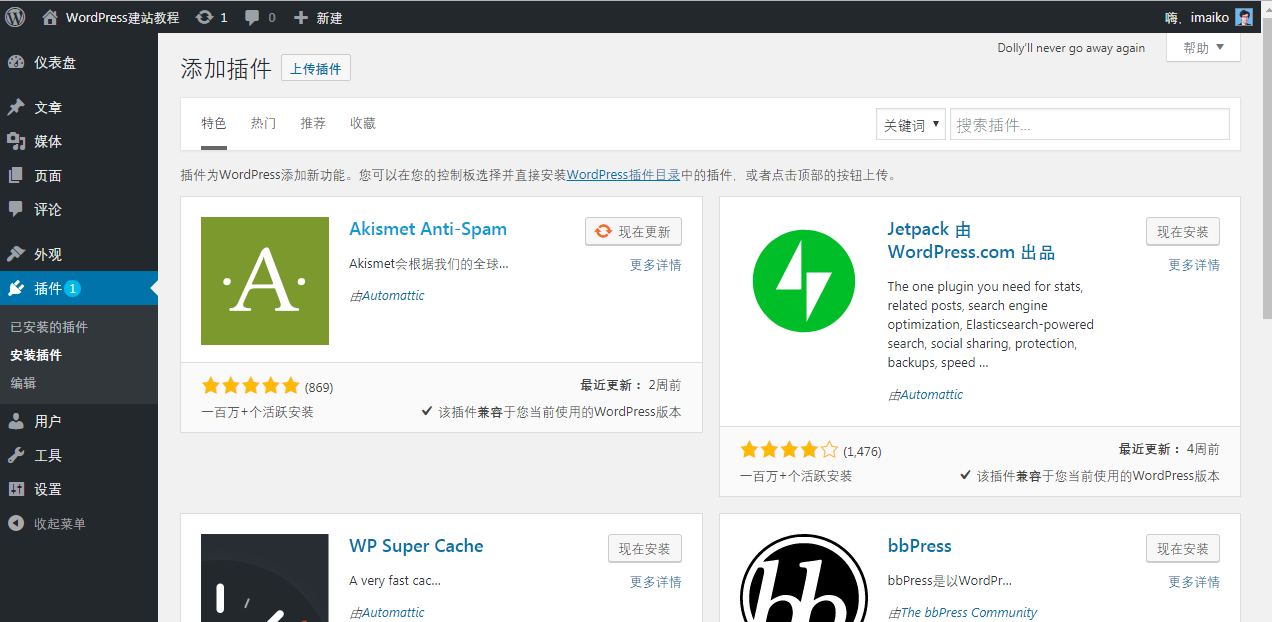Click the 新建 label in the admin bar
This screenshot has height=622, width=1272.
click(329, 17)
